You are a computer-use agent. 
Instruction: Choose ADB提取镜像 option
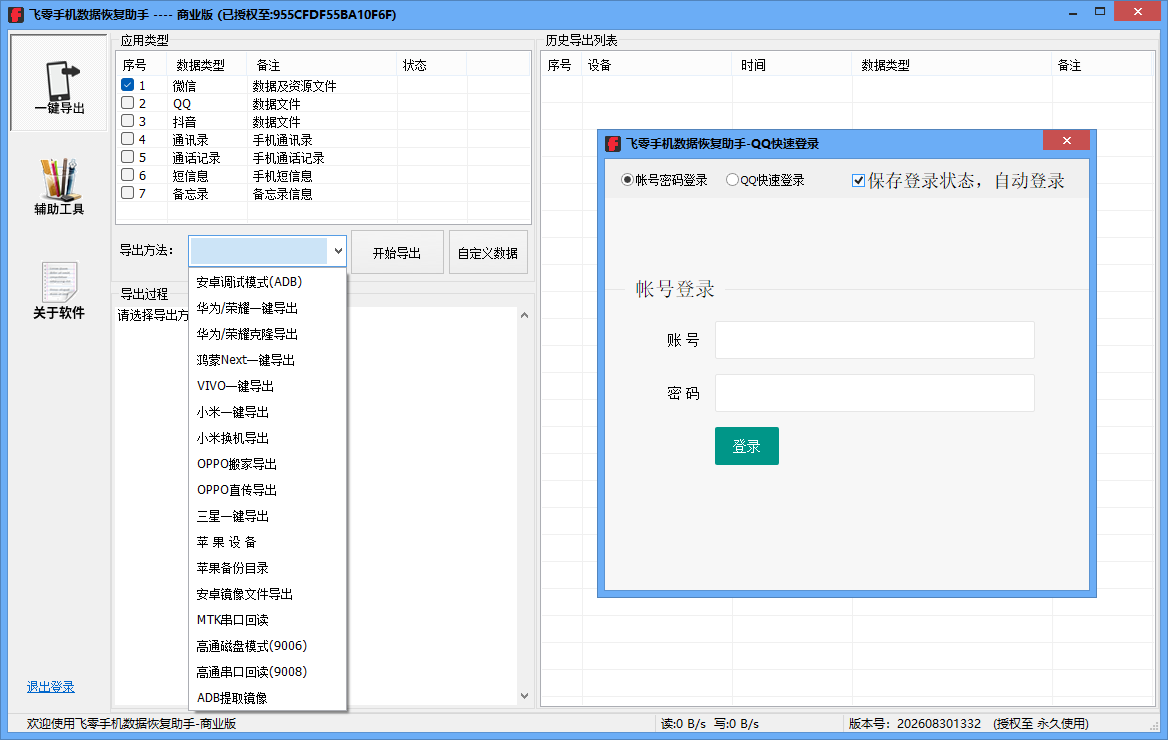[267, 698]
